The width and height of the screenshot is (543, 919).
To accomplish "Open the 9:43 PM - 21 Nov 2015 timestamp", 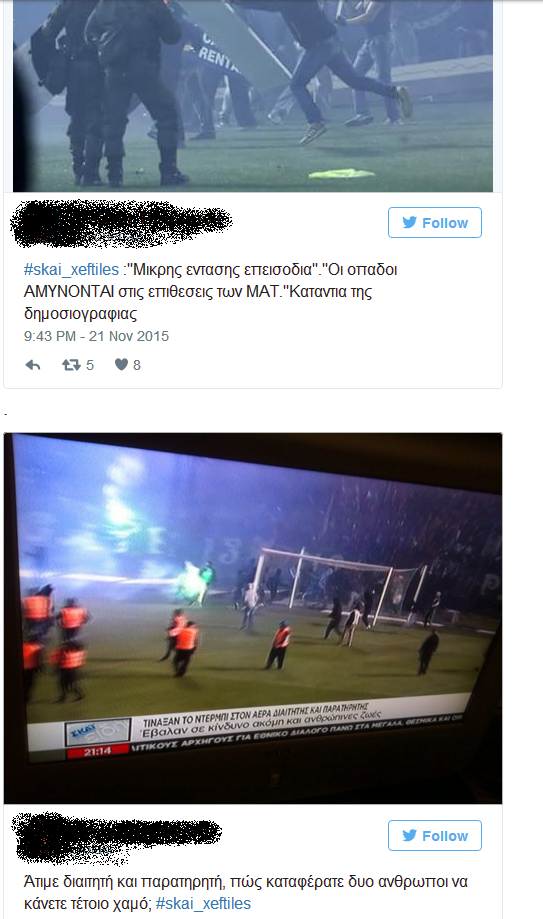I will [96, 336].
